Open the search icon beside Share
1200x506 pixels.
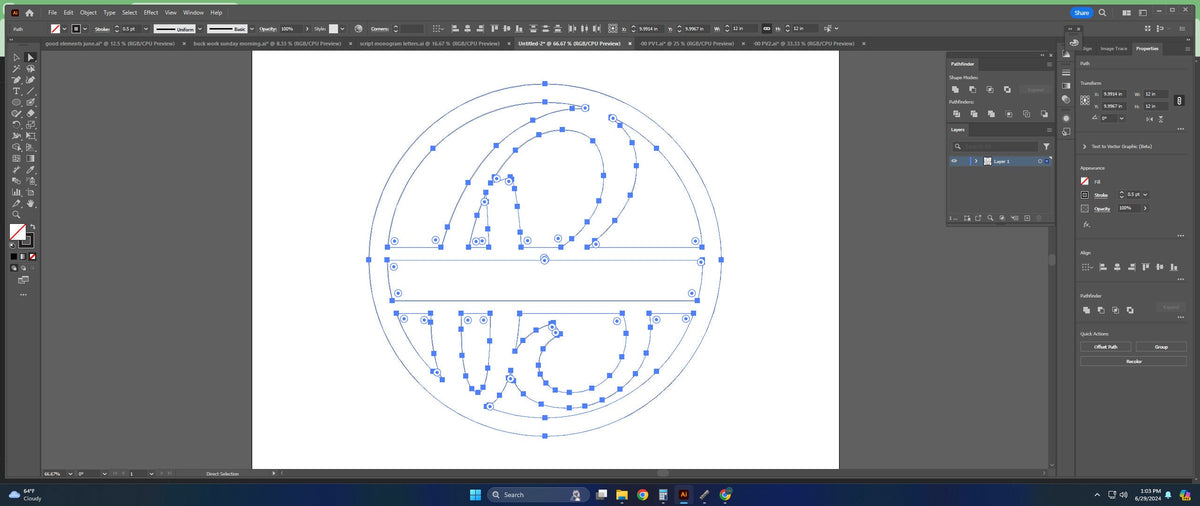[1102, 12]
